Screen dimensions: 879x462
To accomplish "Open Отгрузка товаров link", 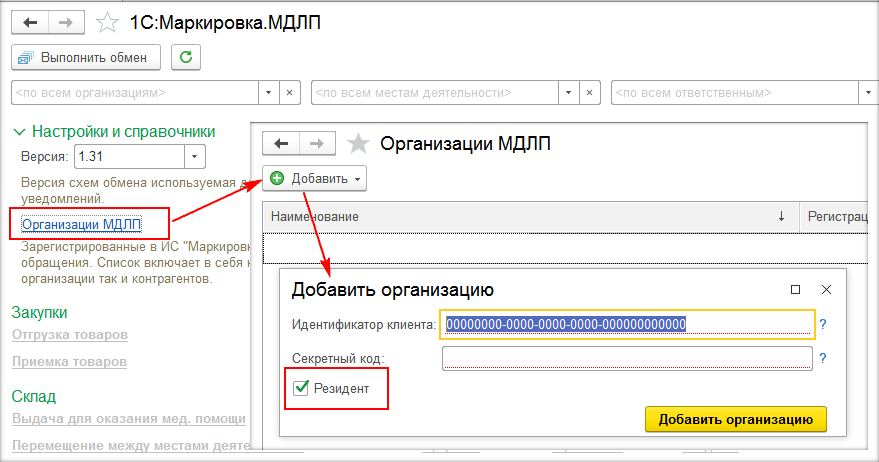I will pyautogui.click(x=70, y=335).
